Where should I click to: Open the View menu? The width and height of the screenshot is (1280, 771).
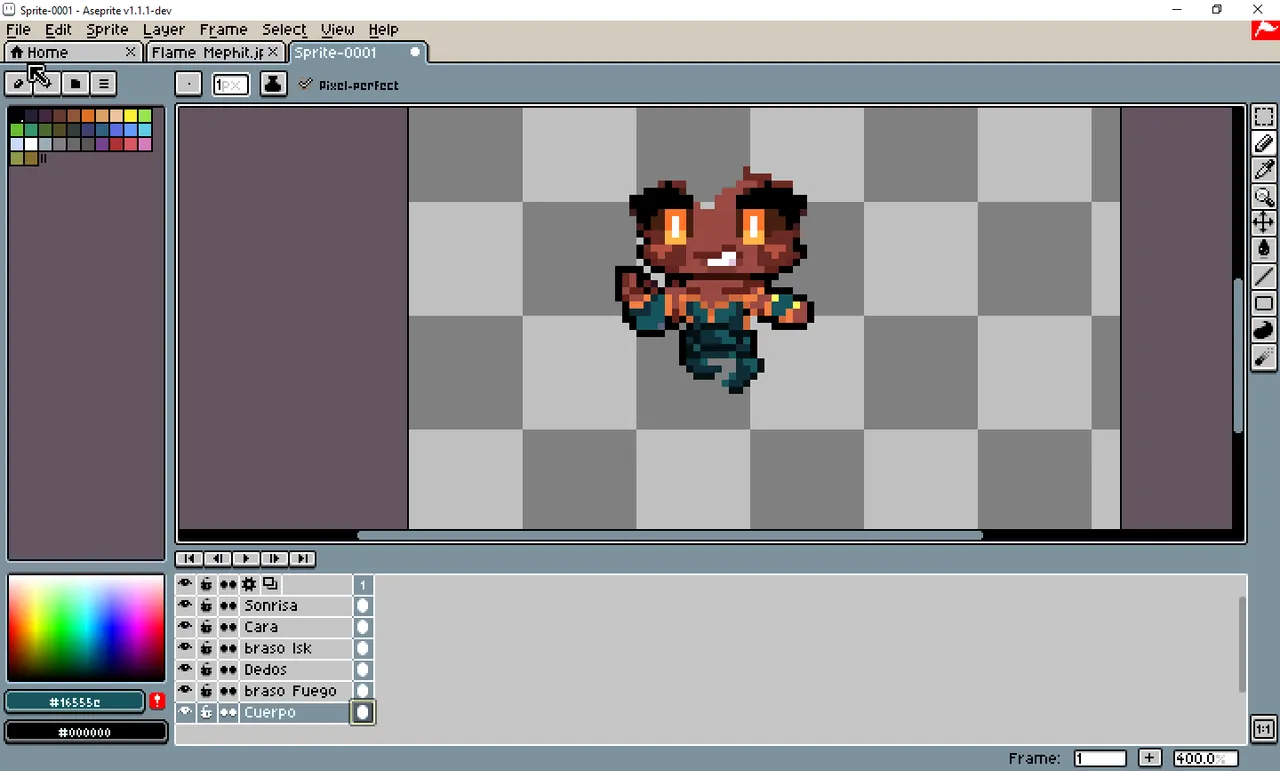pyautogui.click(x=337, y=29)
